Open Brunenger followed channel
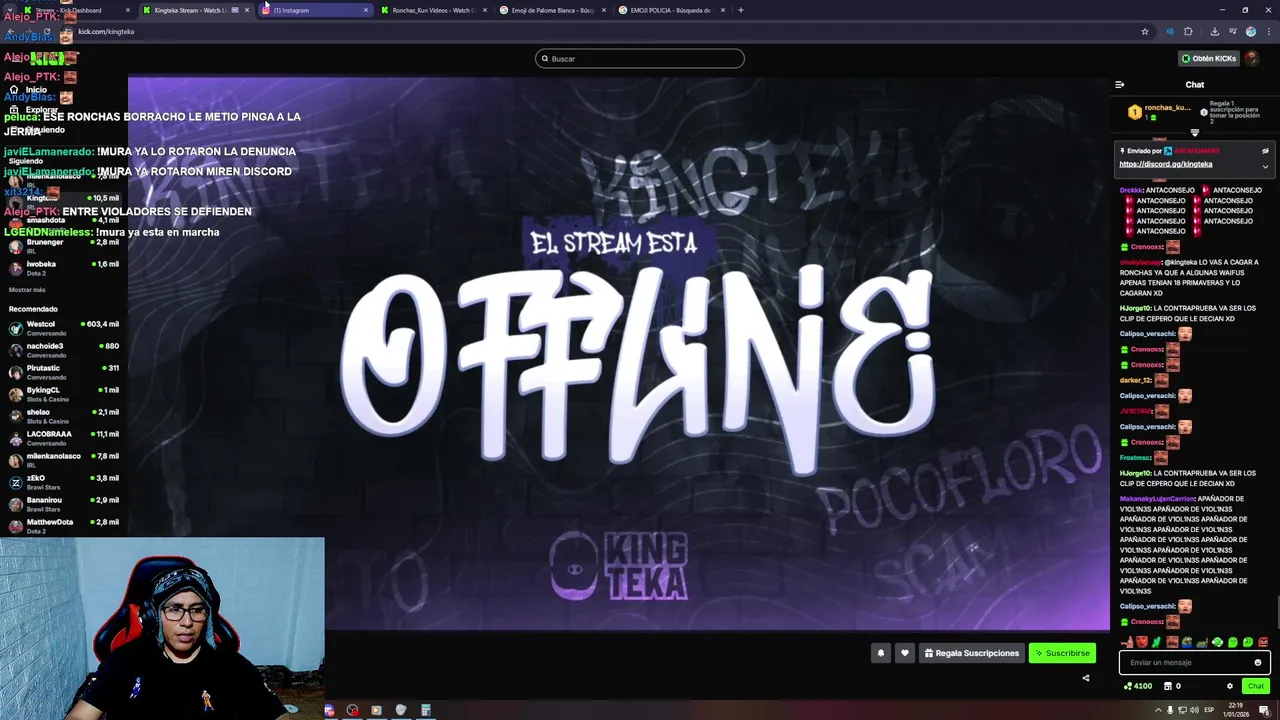The width and height of the screenshot is (1280, 720). tap(64, 246)
